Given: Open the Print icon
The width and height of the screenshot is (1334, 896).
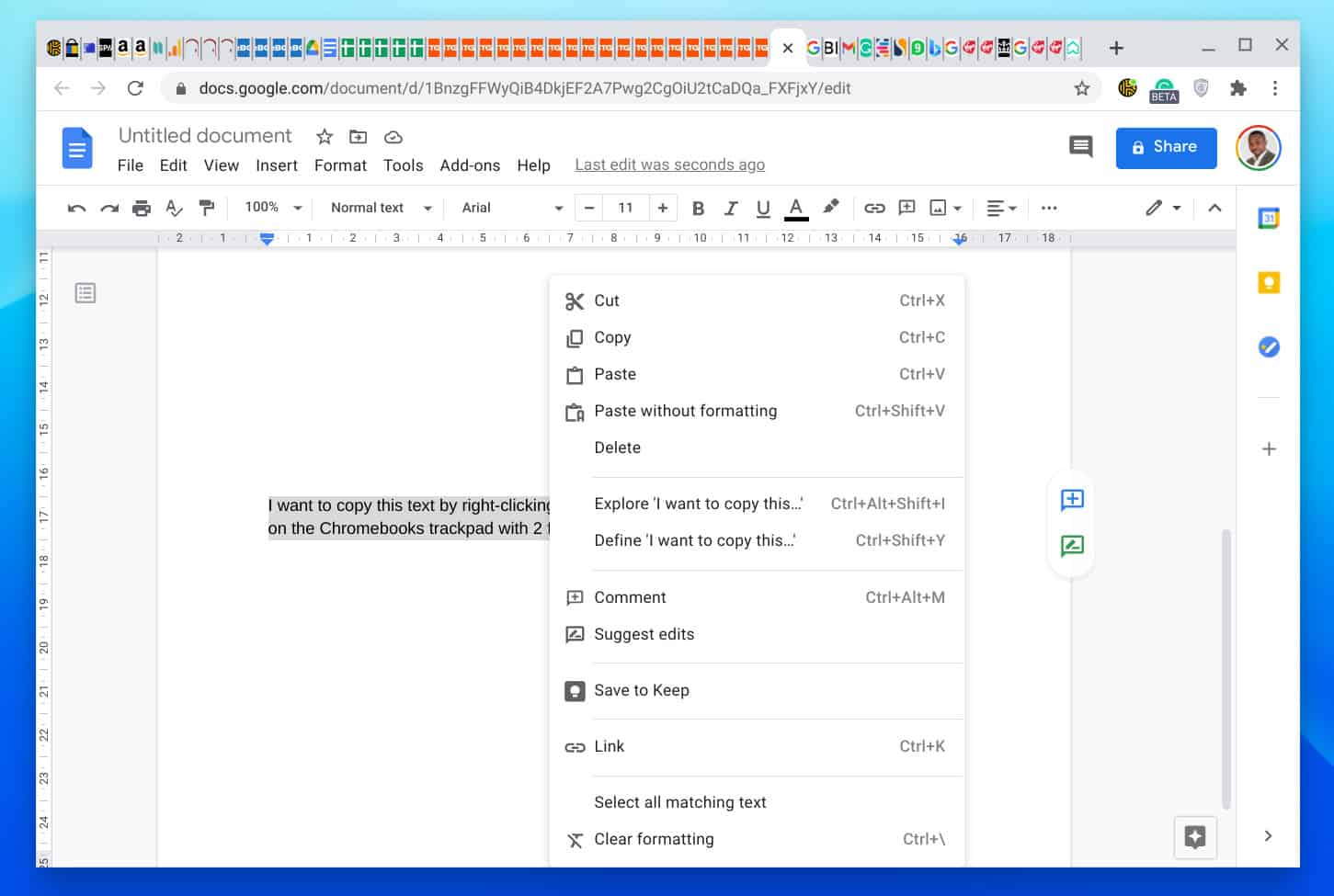Looking at the screenshot, I should pos(142,208).
